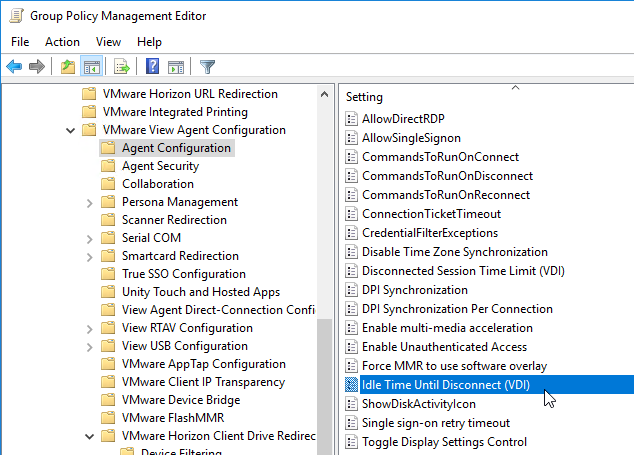Open the File menu
634x455 pixels.
tap(20, 42)
